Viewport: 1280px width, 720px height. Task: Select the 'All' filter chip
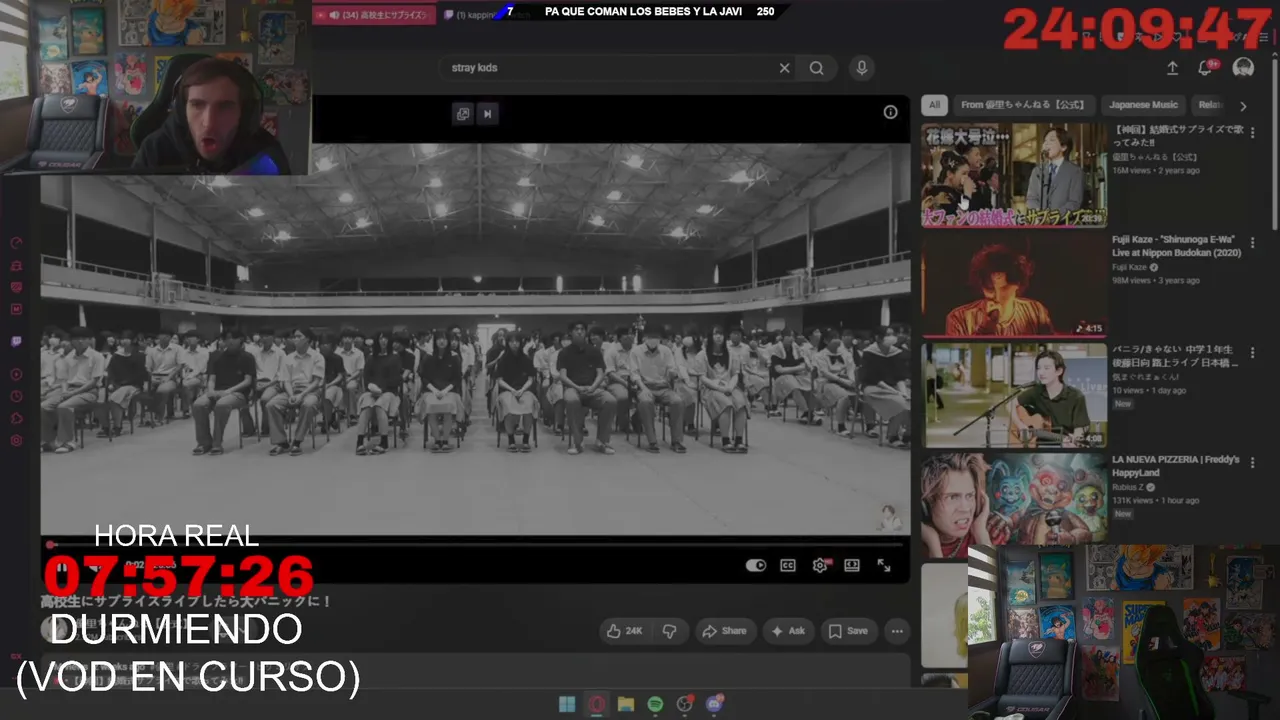[934, 105]
